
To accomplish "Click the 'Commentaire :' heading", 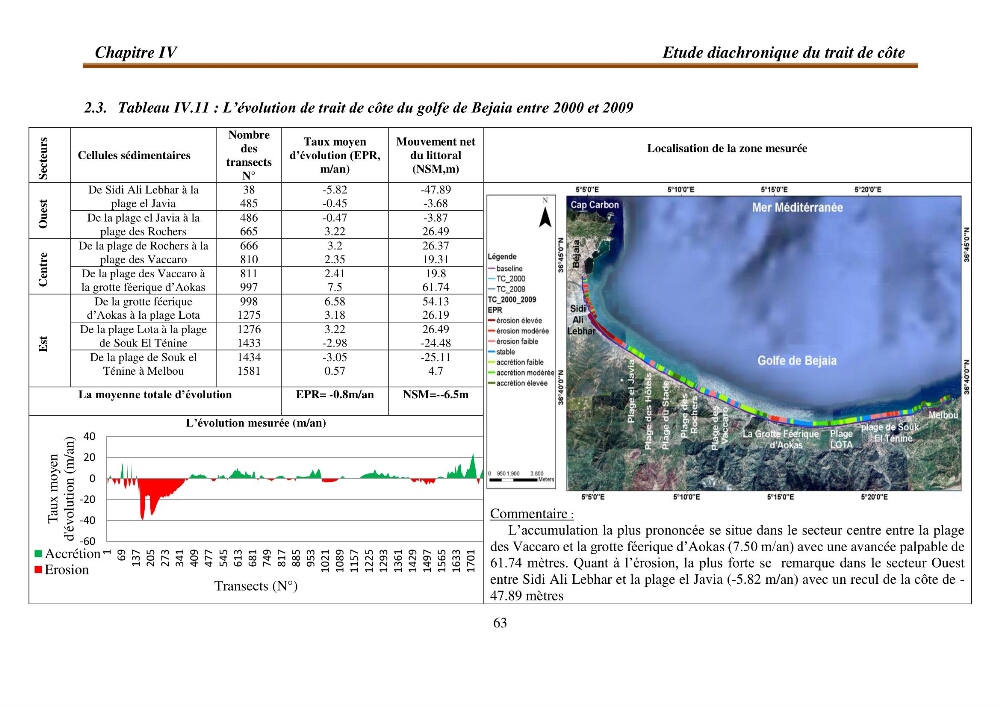I will point(532,514).
